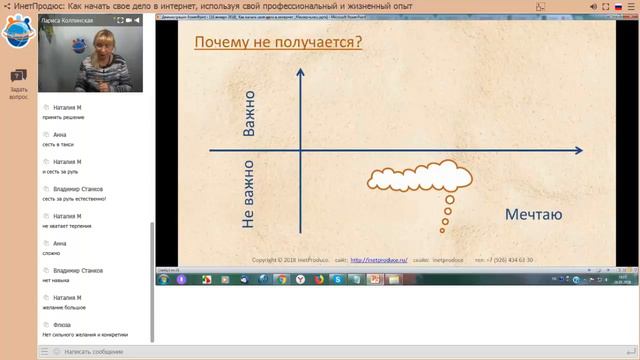Image resolution: width=640 pixels, height=360 pixels.
Task: Click the media player icon in shared taskbar
Action: coord(225,279)
